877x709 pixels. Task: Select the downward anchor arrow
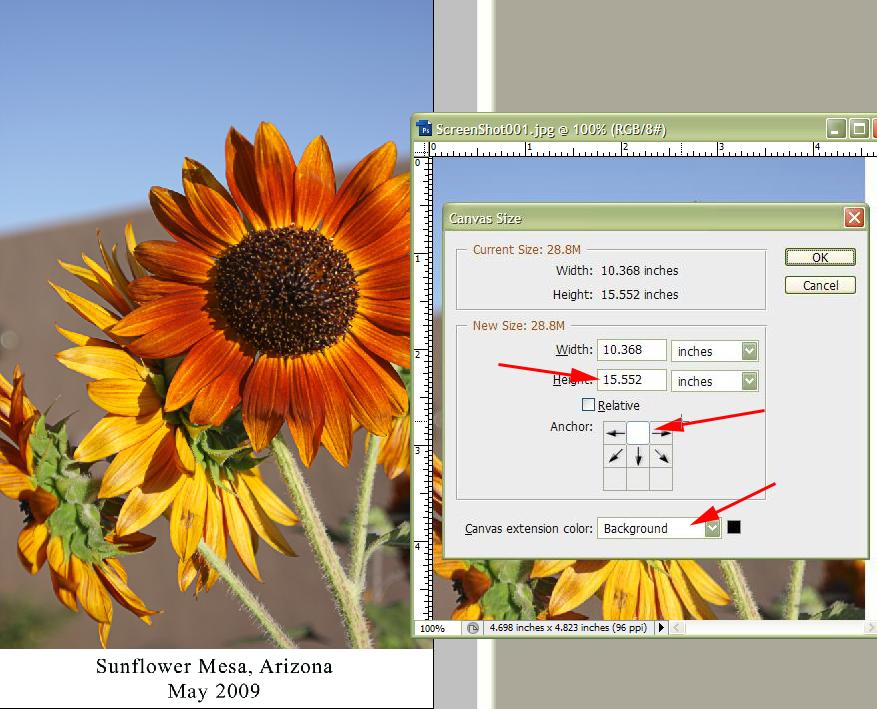tap(638, 456)
